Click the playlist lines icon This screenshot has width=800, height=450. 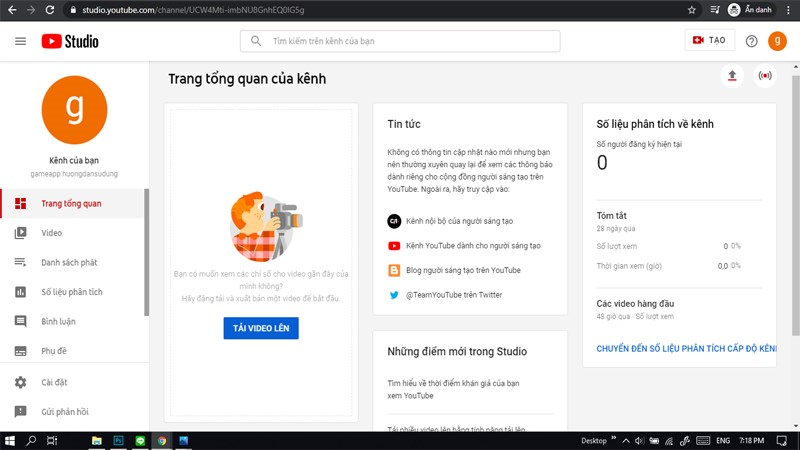20,262
